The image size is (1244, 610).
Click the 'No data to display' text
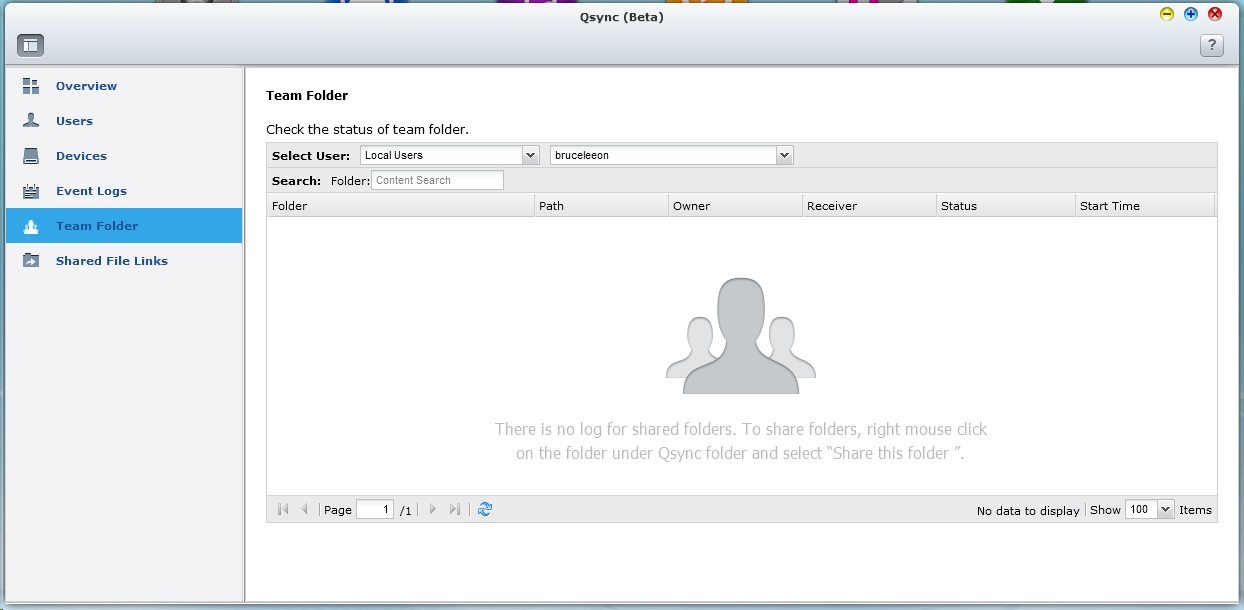[1028, 510]
